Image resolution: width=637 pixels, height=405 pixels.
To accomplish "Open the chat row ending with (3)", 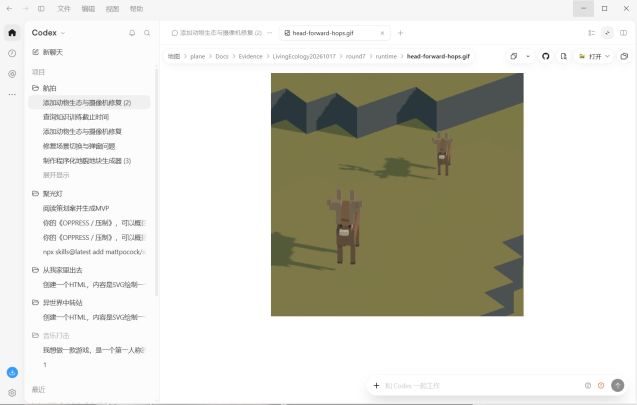I will [89, 161].
